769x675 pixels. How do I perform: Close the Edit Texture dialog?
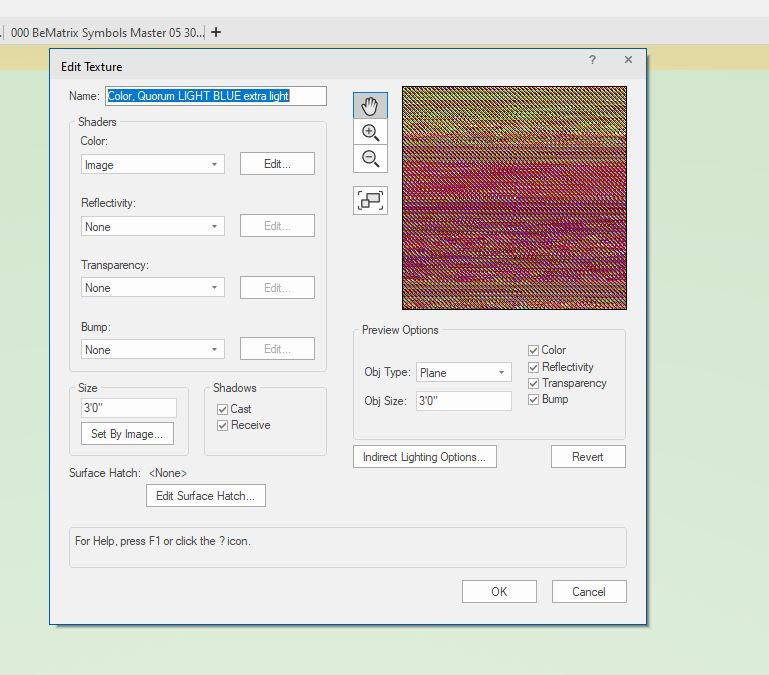(x=628, y=60)
